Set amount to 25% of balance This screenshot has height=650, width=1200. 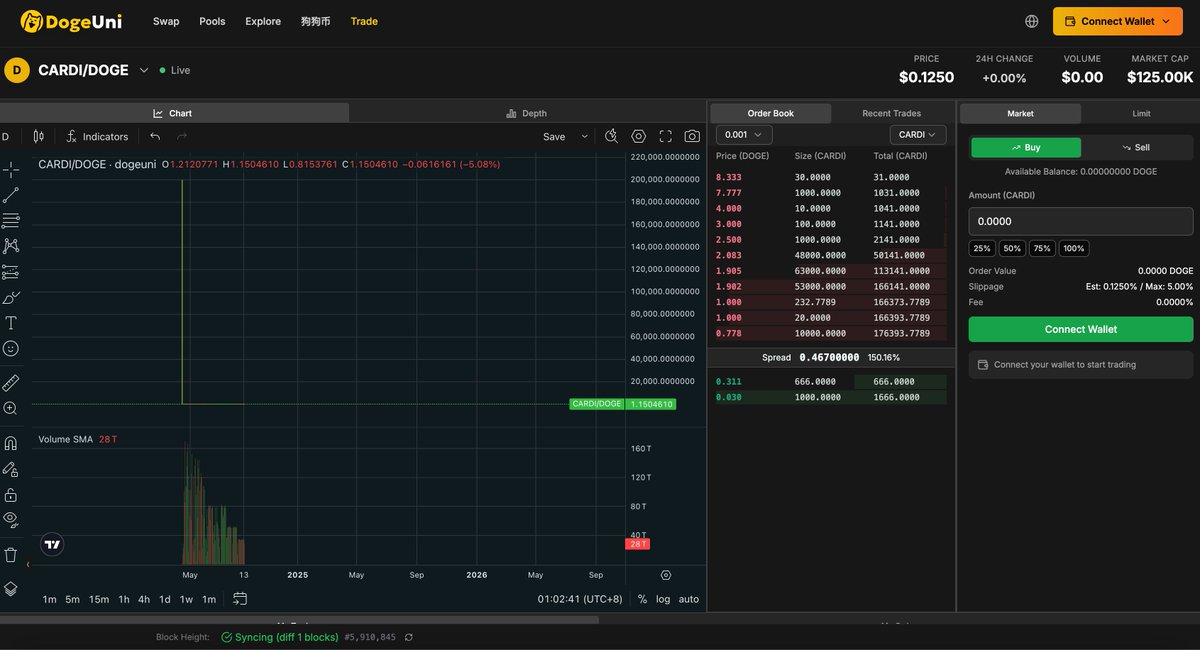click(982, 248)
